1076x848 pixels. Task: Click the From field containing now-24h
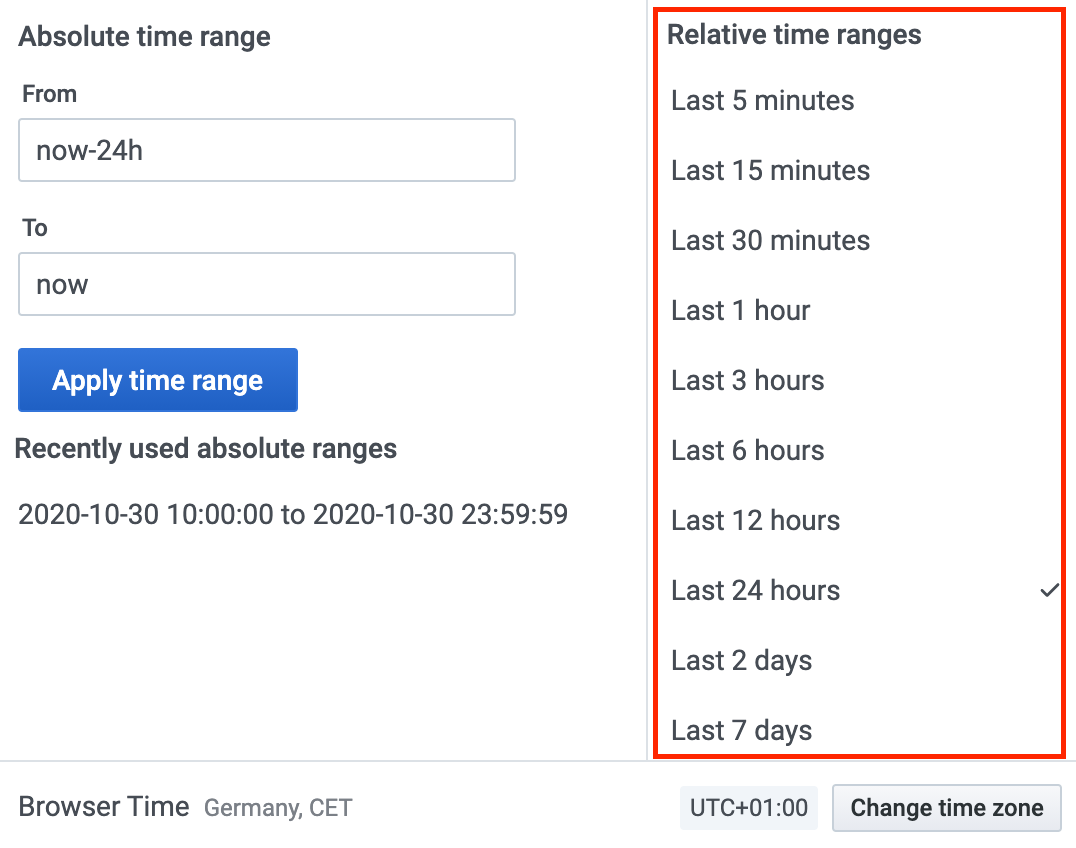[x=266, y=150]
